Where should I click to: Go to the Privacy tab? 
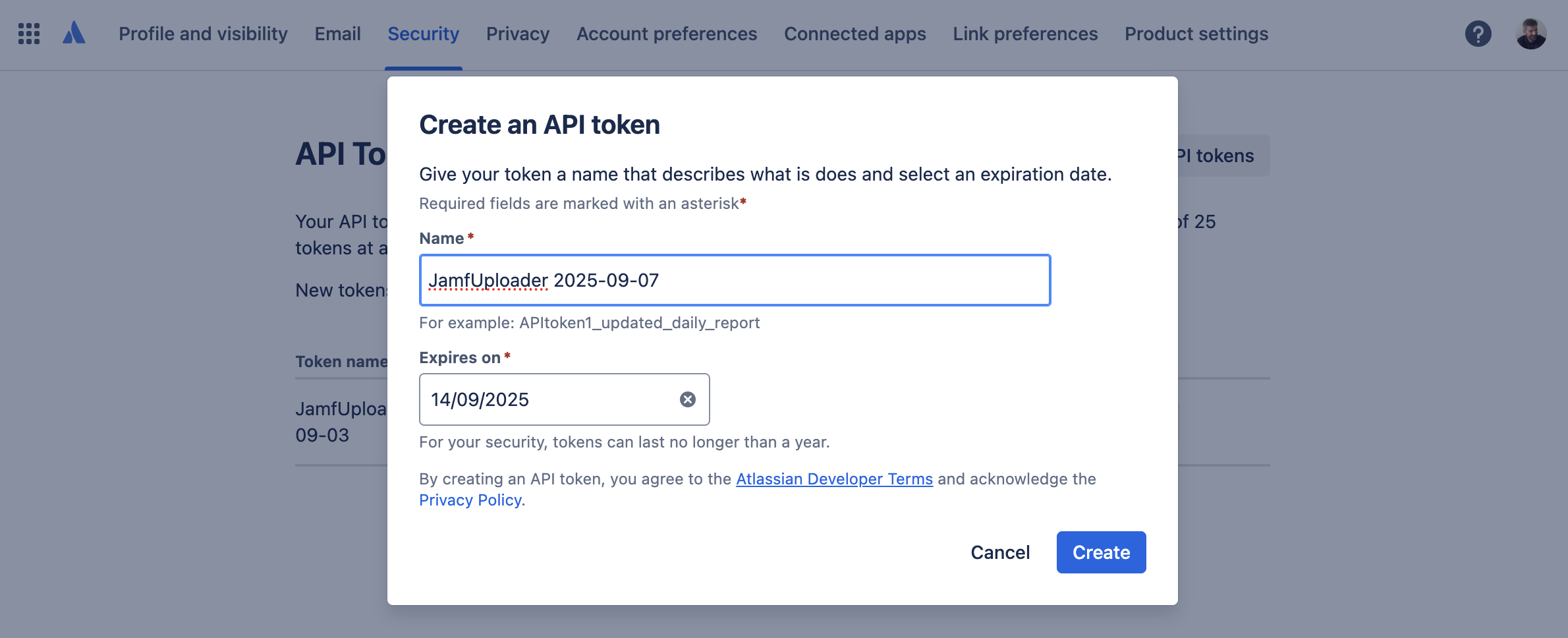(518, 34)
